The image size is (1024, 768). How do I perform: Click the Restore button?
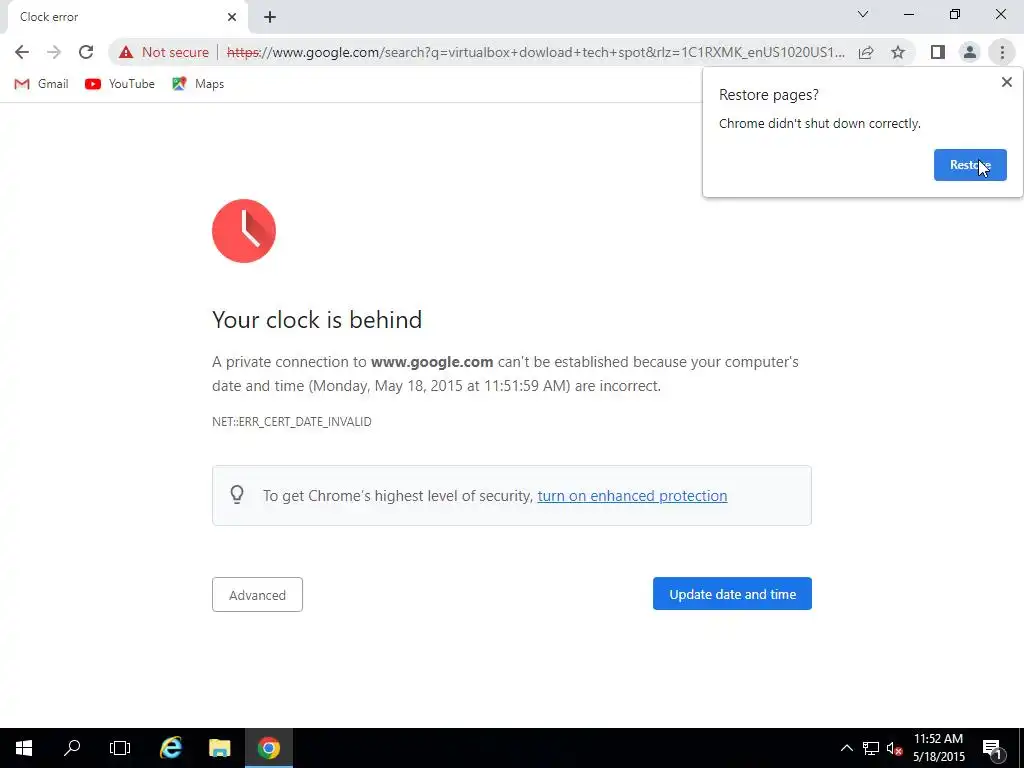(x=970, y=165)
